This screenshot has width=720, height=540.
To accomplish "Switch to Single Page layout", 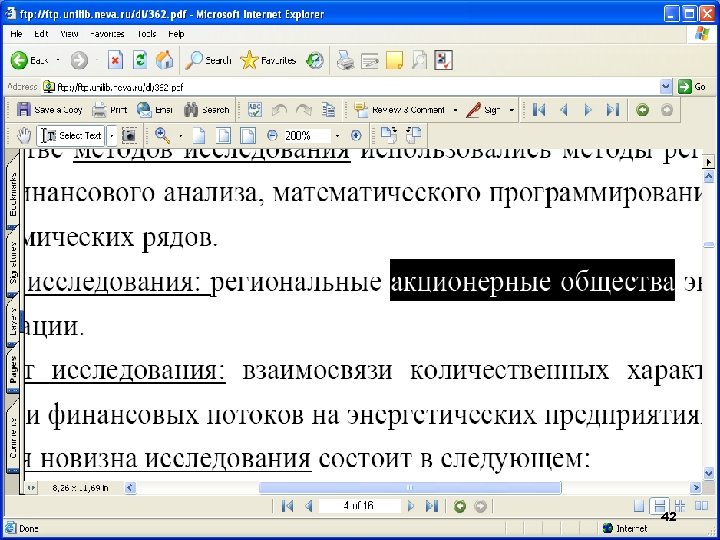I will (639, 506).
